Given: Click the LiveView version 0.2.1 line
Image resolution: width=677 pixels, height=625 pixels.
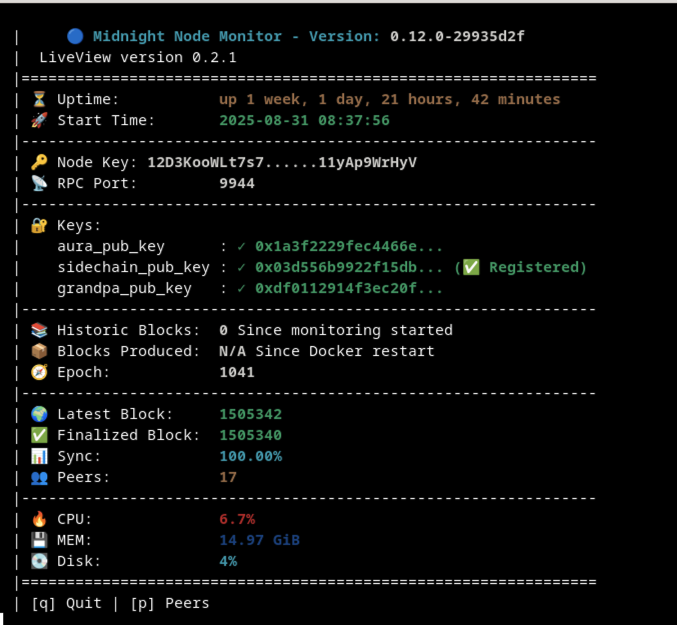Looking at the screenshot, I should pos(138,57).
